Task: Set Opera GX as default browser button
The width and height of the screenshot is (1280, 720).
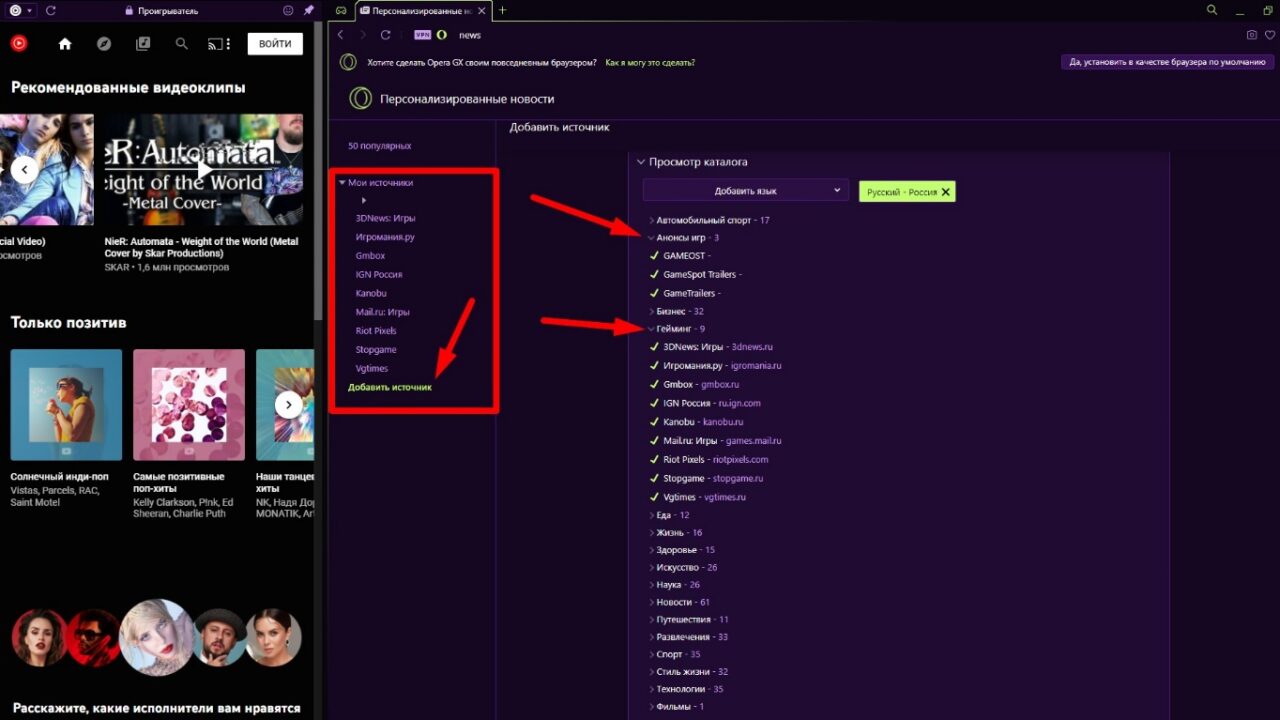Action: (x=1167, y=62)
